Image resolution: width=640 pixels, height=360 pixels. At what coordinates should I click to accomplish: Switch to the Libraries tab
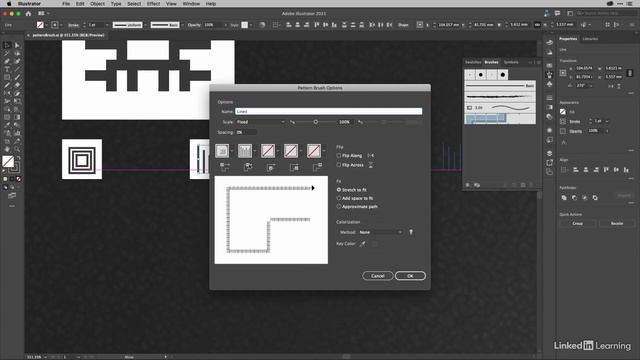coord(590,39)
